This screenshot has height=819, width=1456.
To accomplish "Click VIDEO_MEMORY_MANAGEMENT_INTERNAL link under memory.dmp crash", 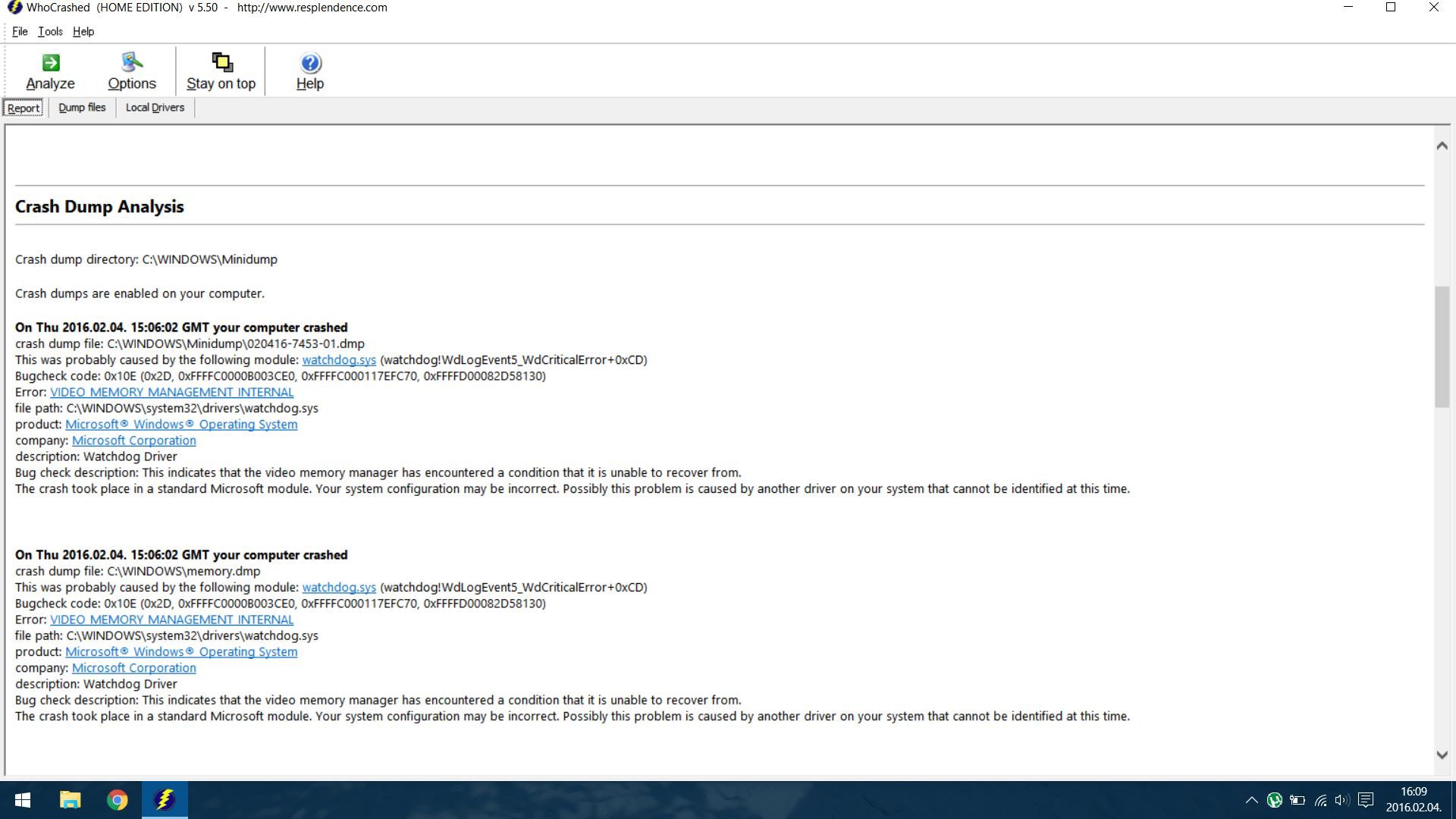I will tap(171, 620).
